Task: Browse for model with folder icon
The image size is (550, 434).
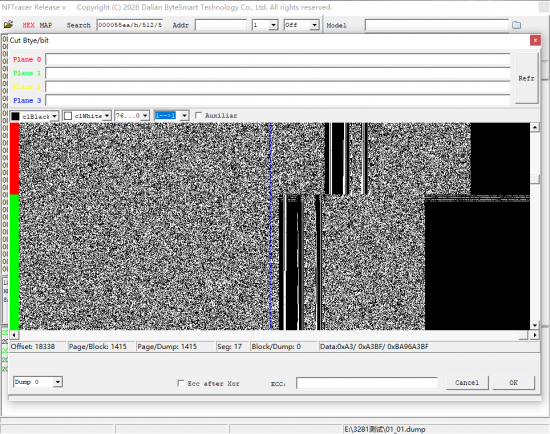Action: [516, 25]
